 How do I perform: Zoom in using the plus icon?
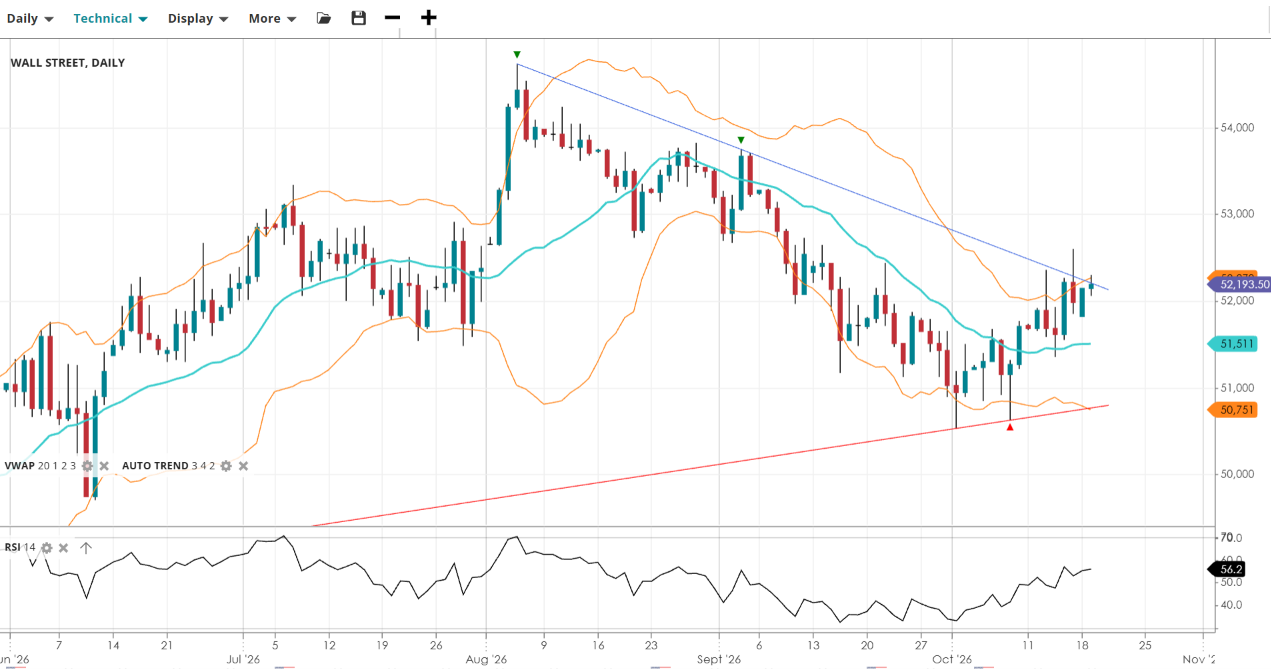click(429, 18)
